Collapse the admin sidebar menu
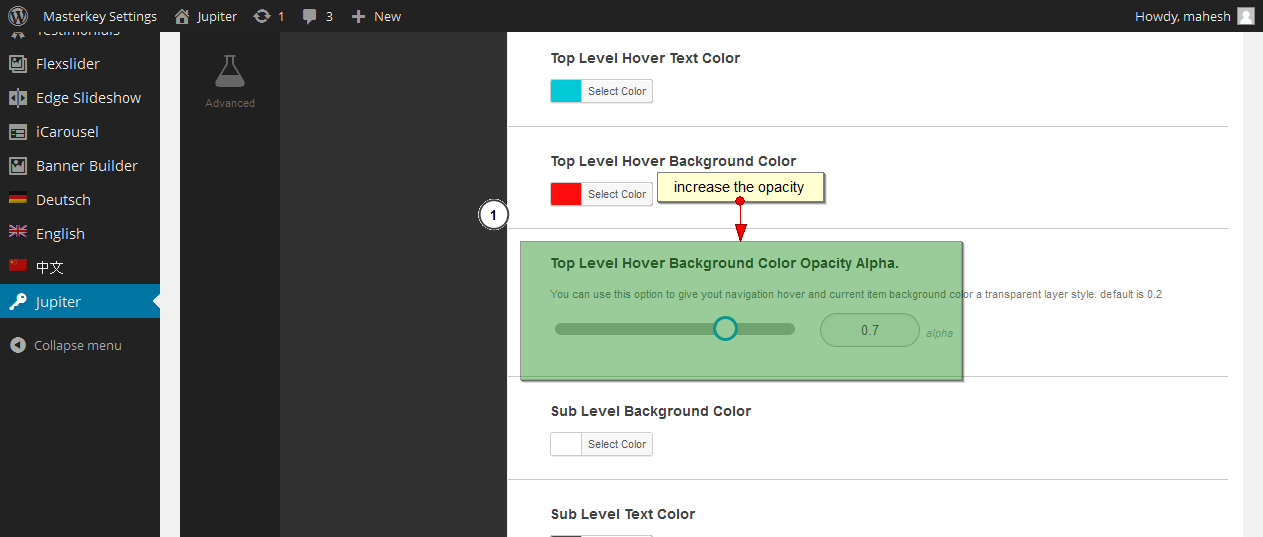 [77, 345]
